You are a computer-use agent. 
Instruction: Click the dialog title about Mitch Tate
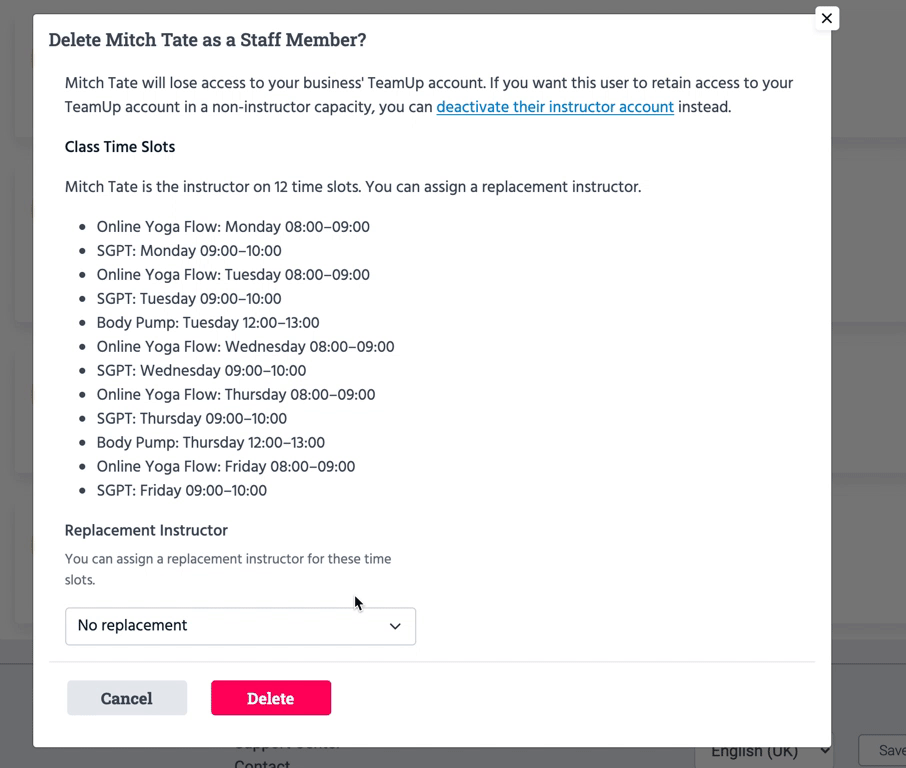(207, 40)
